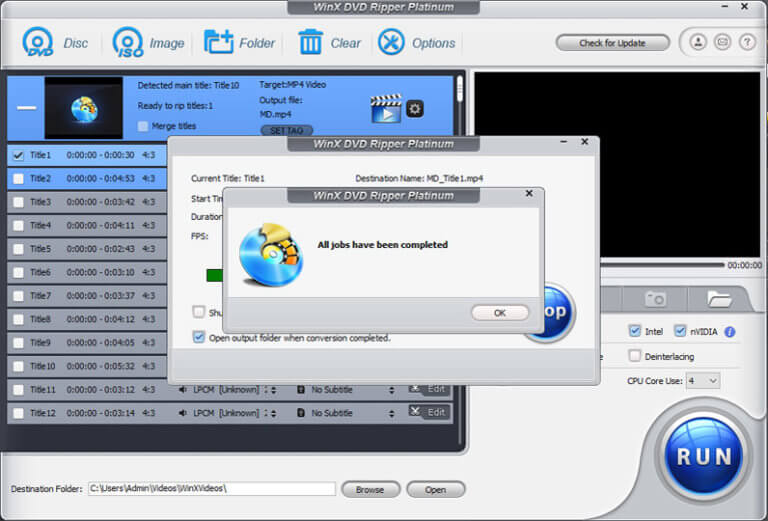The width and height of the screenshot is (768, 521).
Task: Toggle Merge titles option
Action: pyautogui.click(x=143, y=126)
